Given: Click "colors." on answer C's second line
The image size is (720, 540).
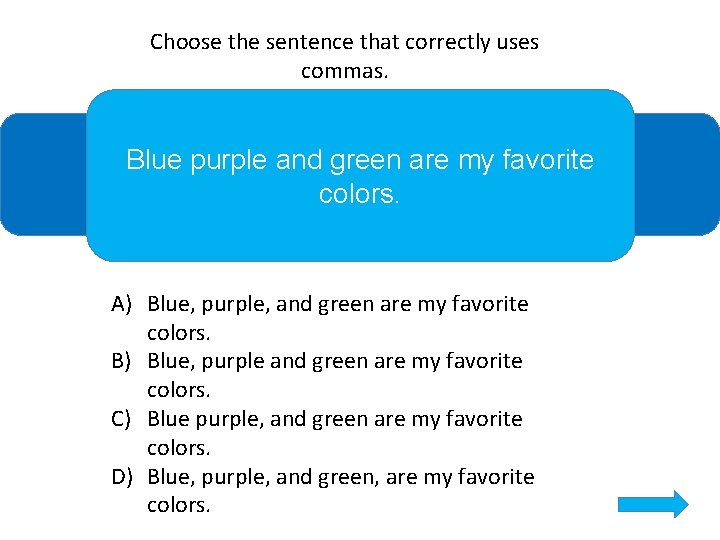Looking at the screenshot, I should pos(179,447).
